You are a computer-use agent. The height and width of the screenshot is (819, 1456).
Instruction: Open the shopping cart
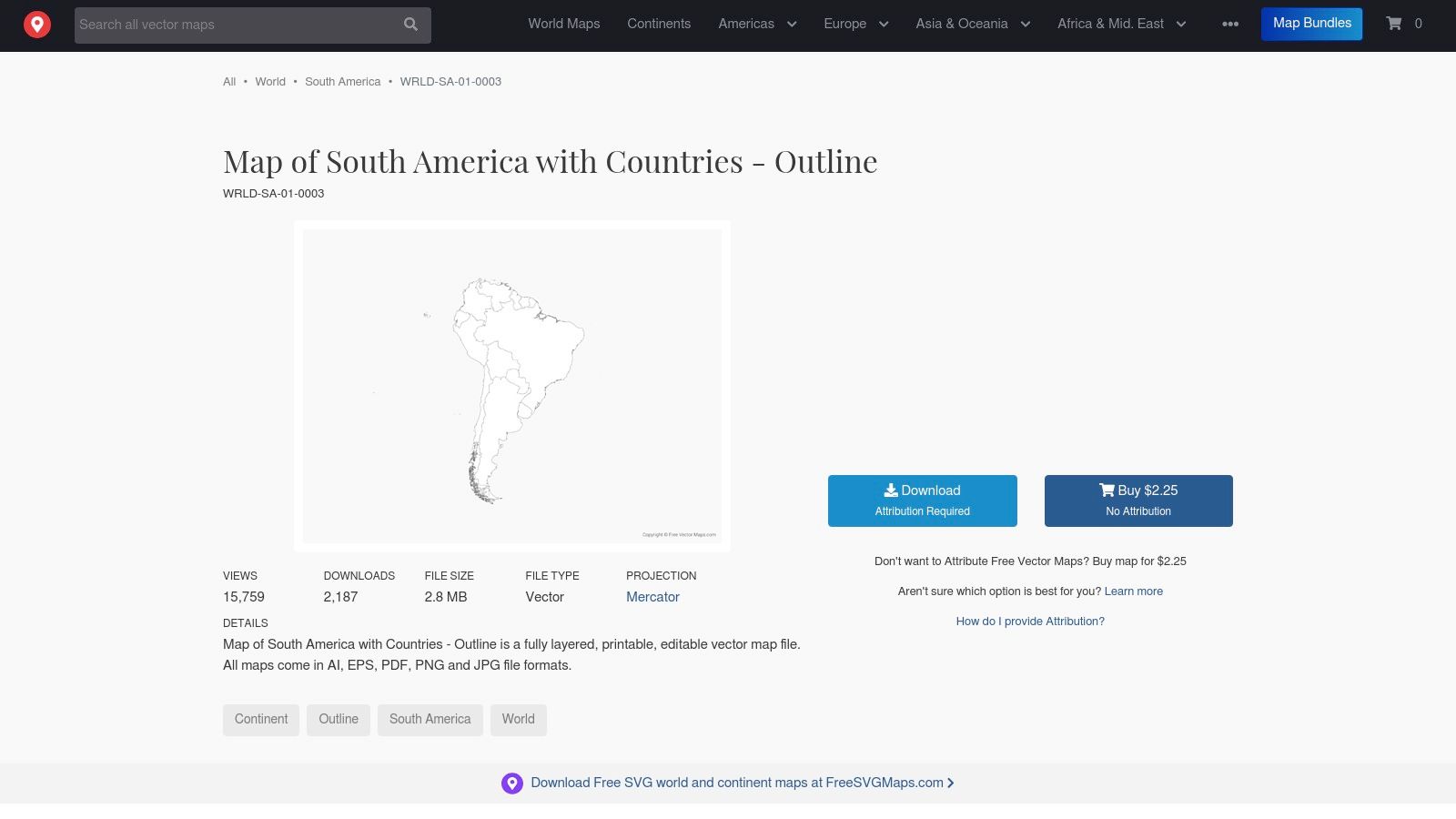1394,25
